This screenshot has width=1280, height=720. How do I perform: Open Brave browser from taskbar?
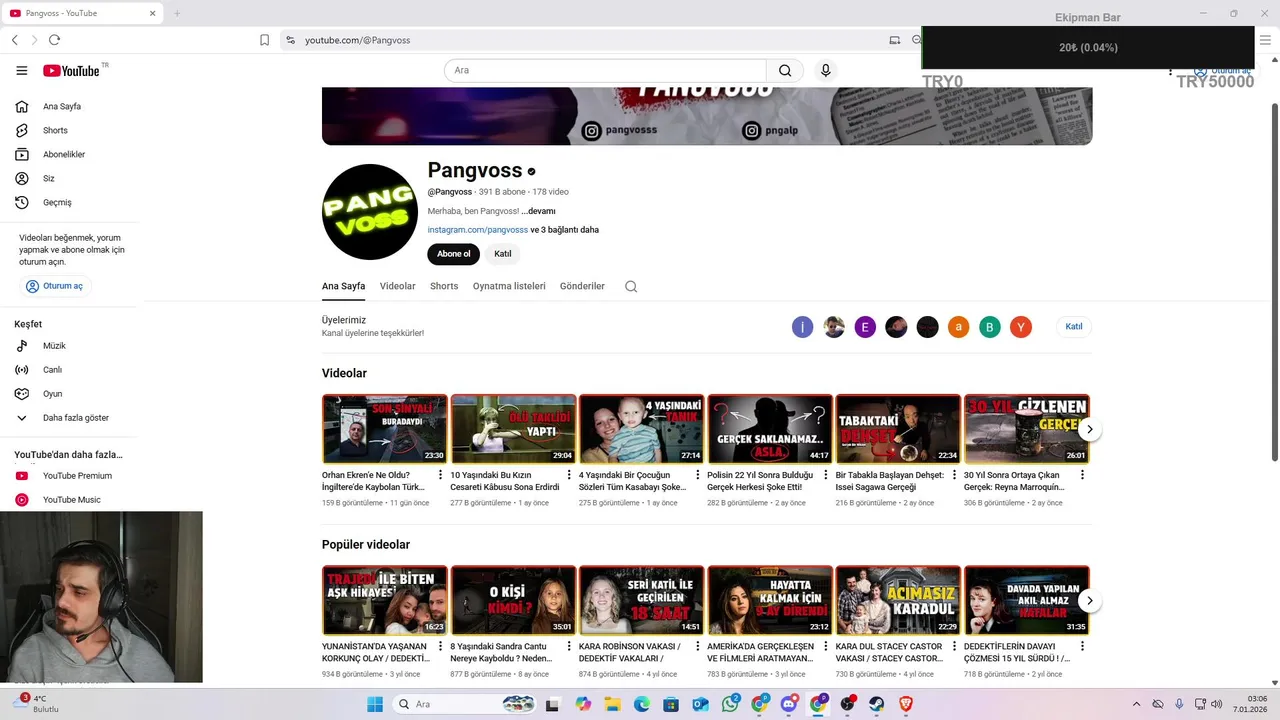[x=906, y=704]
